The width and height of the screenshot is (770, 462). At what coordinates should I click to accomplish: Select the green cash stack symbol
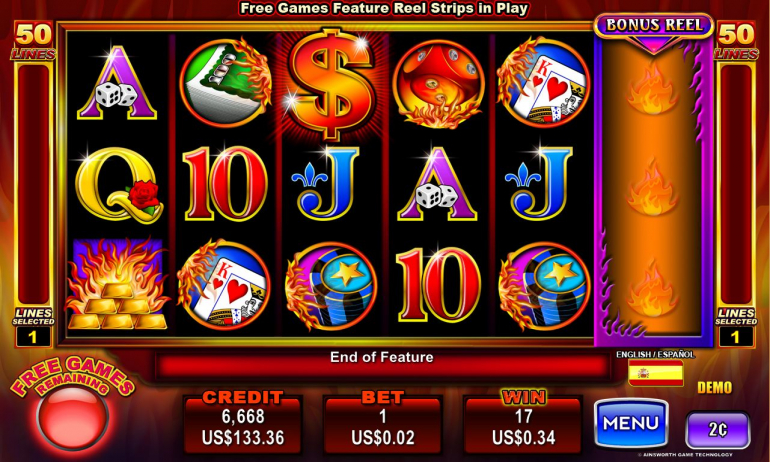click(x=225, y=83)
